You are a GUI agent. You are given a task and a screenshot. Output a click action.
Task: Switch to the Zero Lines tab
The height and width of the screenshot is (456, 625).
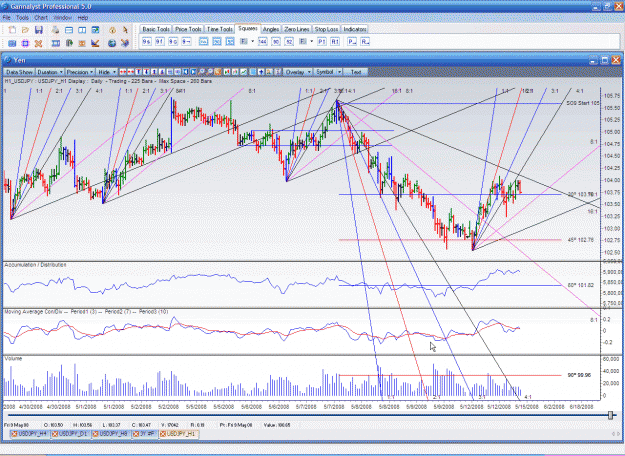pyautogui.click(x=297, y=29)
